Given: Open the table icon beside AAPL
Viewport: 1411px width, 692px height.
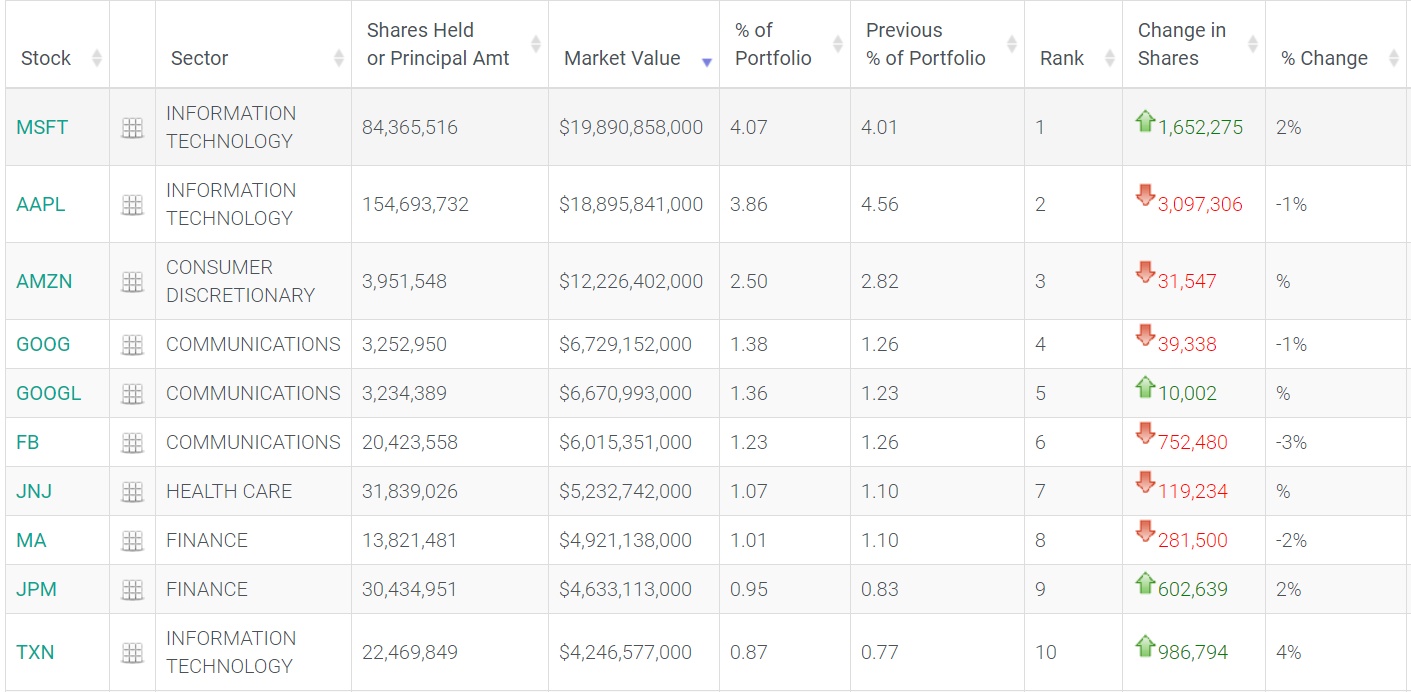Looking at the screenshot, I should 132,205.
